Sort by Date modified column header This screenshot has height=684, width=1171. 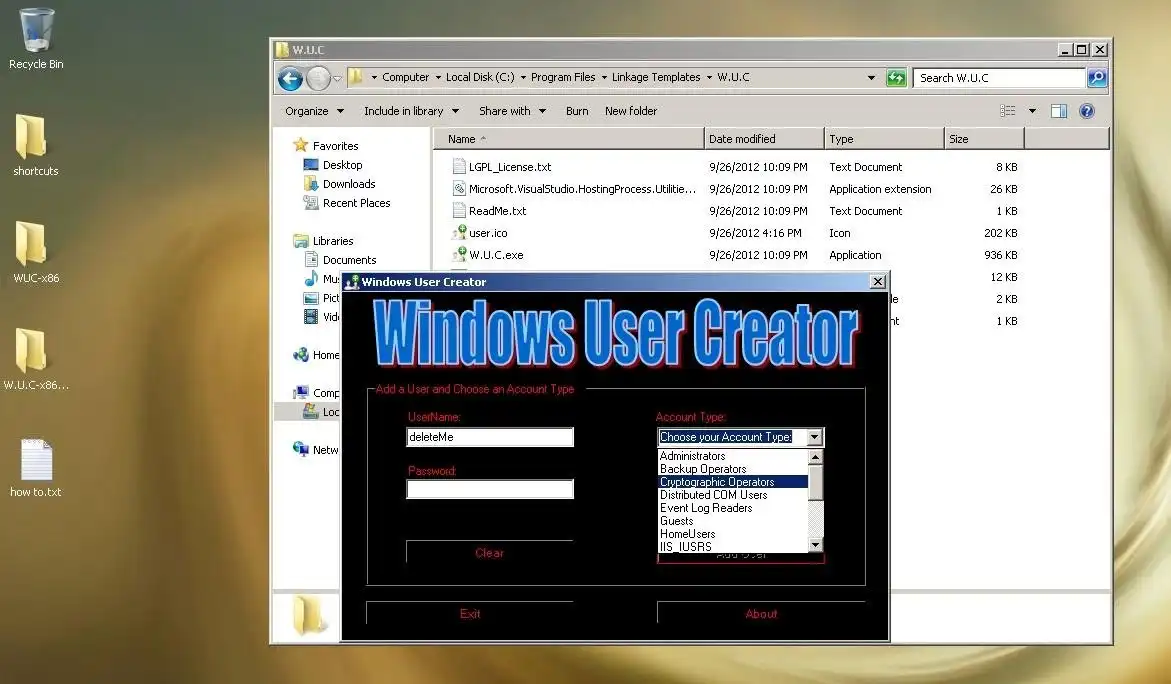click(764, 139)
